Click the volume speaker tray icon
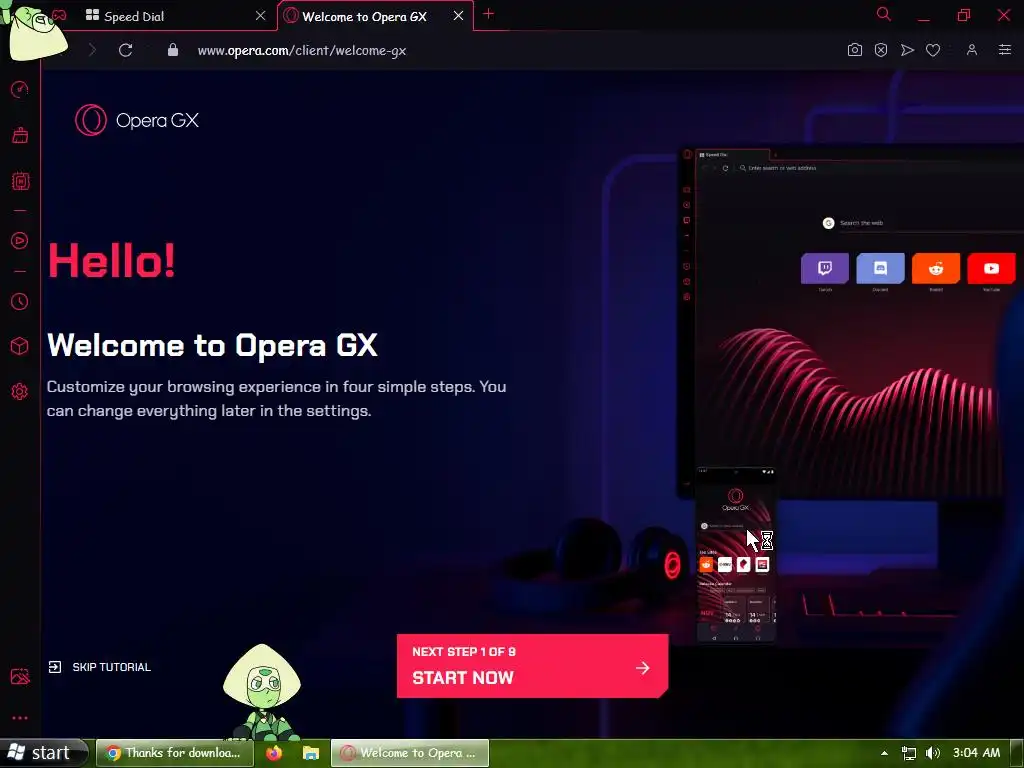Screen dimensions: 1024x768 (933, 753)
